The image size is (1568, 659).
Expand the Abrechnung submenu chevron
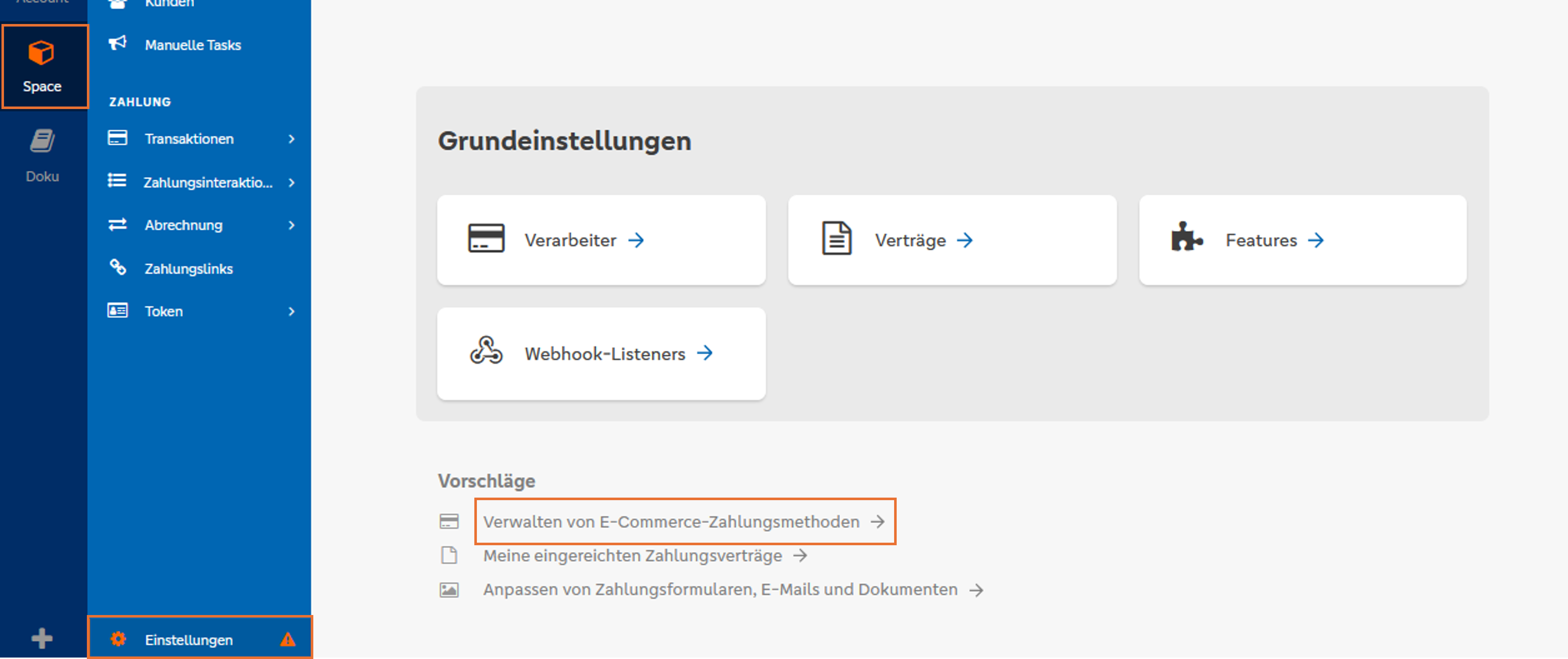[x=292, y=225]
